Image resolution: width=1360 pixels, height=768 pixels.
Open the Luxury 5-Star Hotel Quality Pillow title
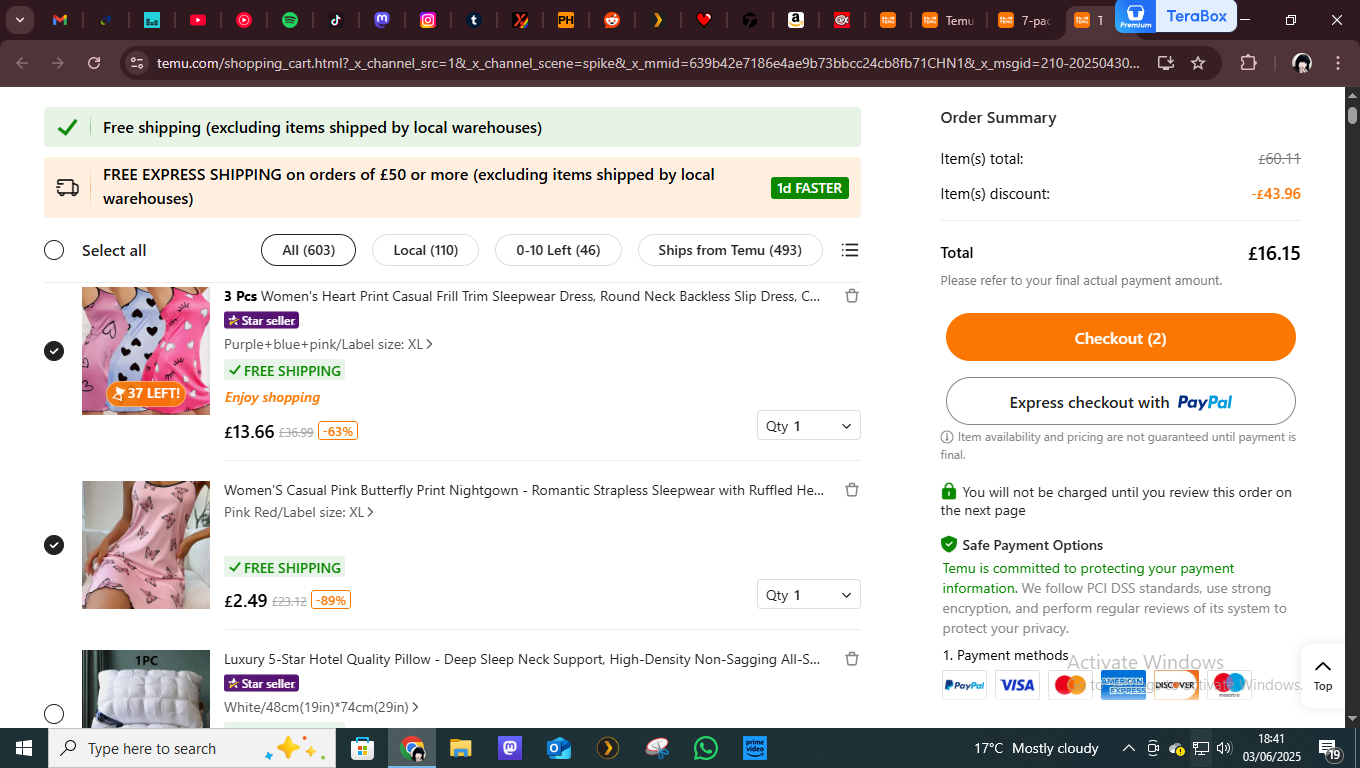tap(522, 659)
